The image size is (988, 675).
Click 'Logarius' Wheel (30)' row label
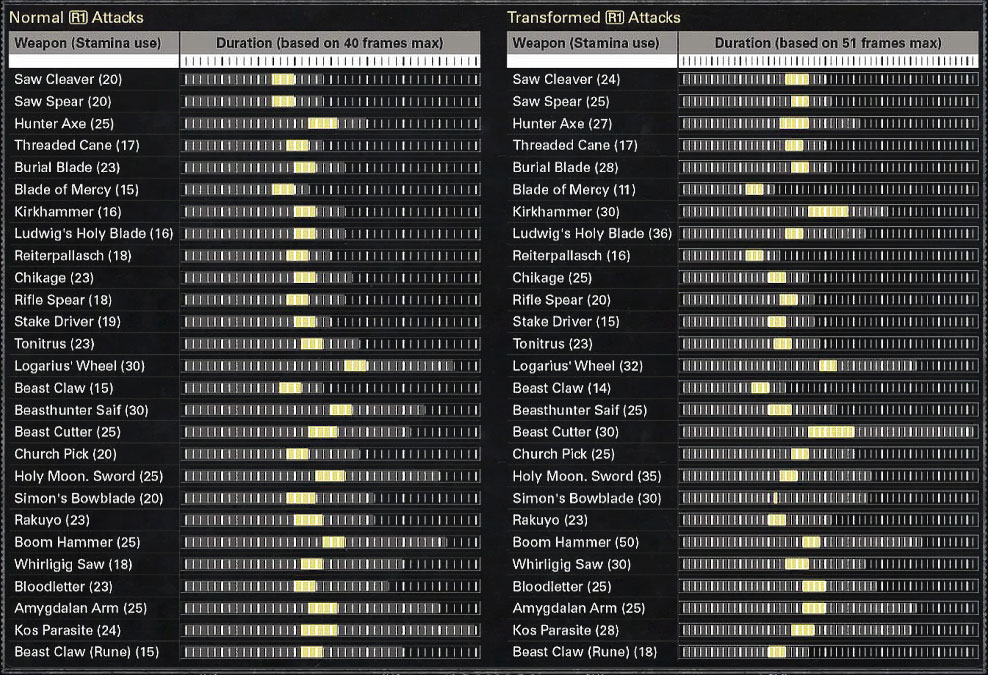pyautogui.click(x=79, y=366)
